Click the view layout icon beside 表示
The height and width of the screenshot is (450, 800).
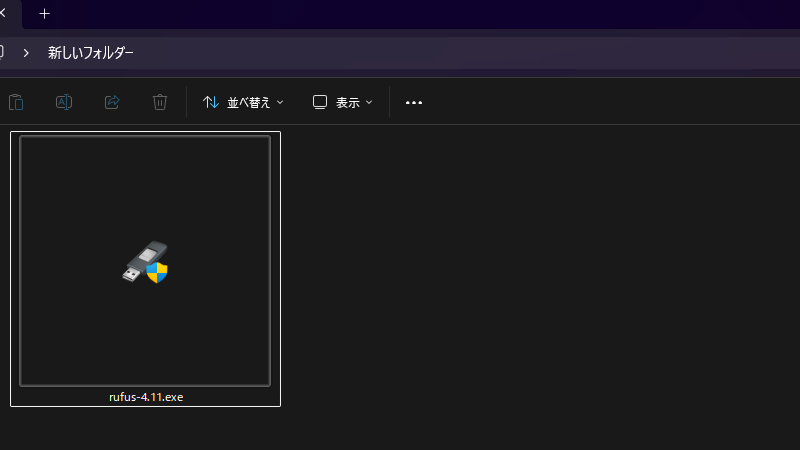click(x=320, y=102)
